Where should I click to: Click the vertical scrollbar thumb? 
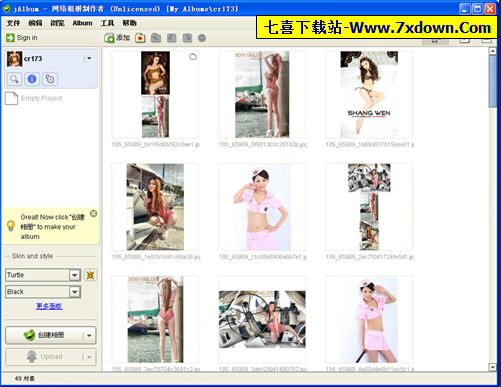click(492, 82)
